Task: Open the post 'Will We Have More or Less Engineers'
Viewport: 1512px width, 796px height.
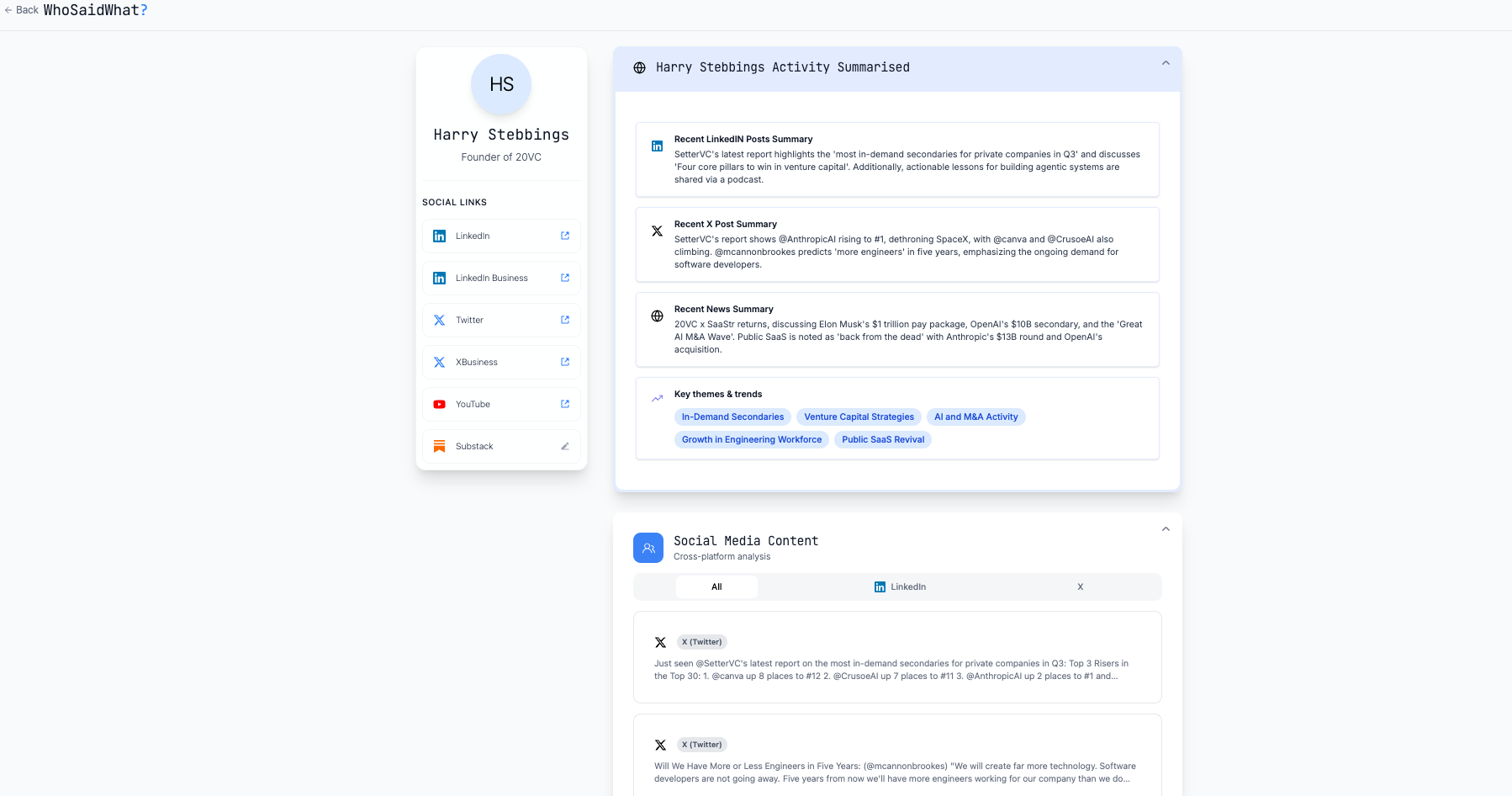Action: pos(897,756)
